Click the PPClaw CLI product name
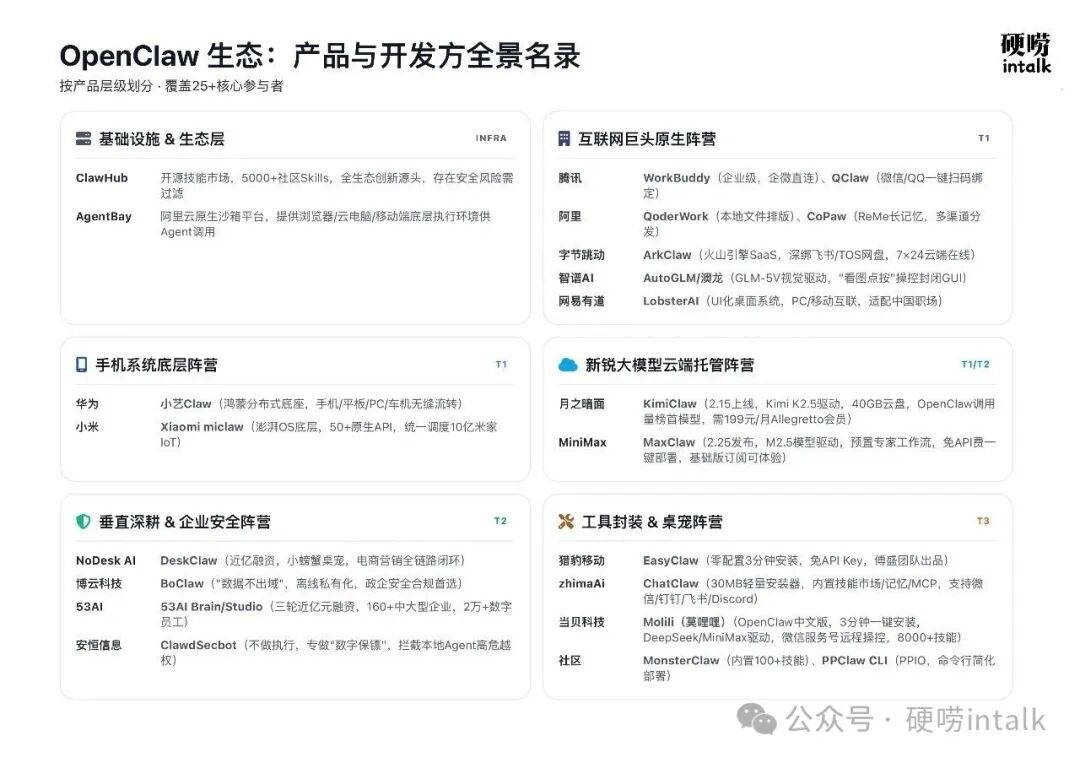The height and width of the screenshot is (763, 1080). 855,660
